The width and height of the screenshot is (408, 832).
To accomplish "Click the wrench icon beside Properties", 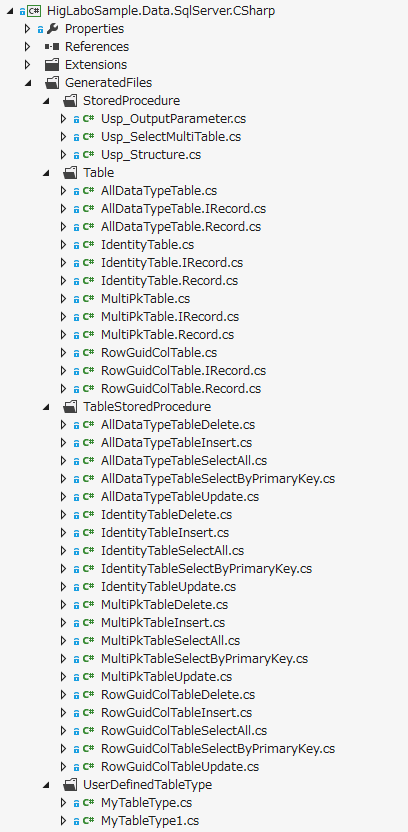I will (53, 29).
